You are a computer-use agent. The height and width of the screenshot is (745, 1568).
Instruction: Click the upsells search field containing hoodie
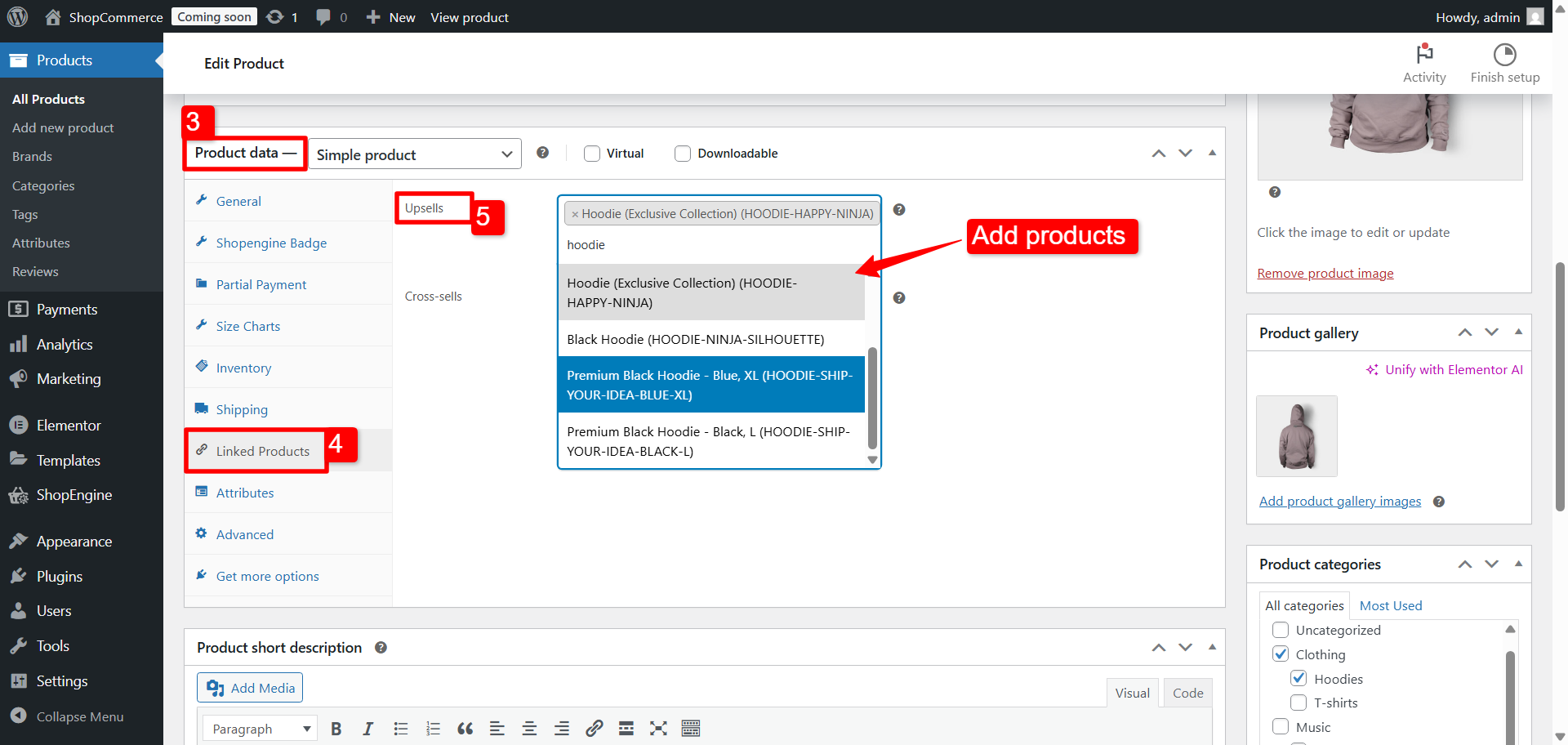[x=719, y=245]
